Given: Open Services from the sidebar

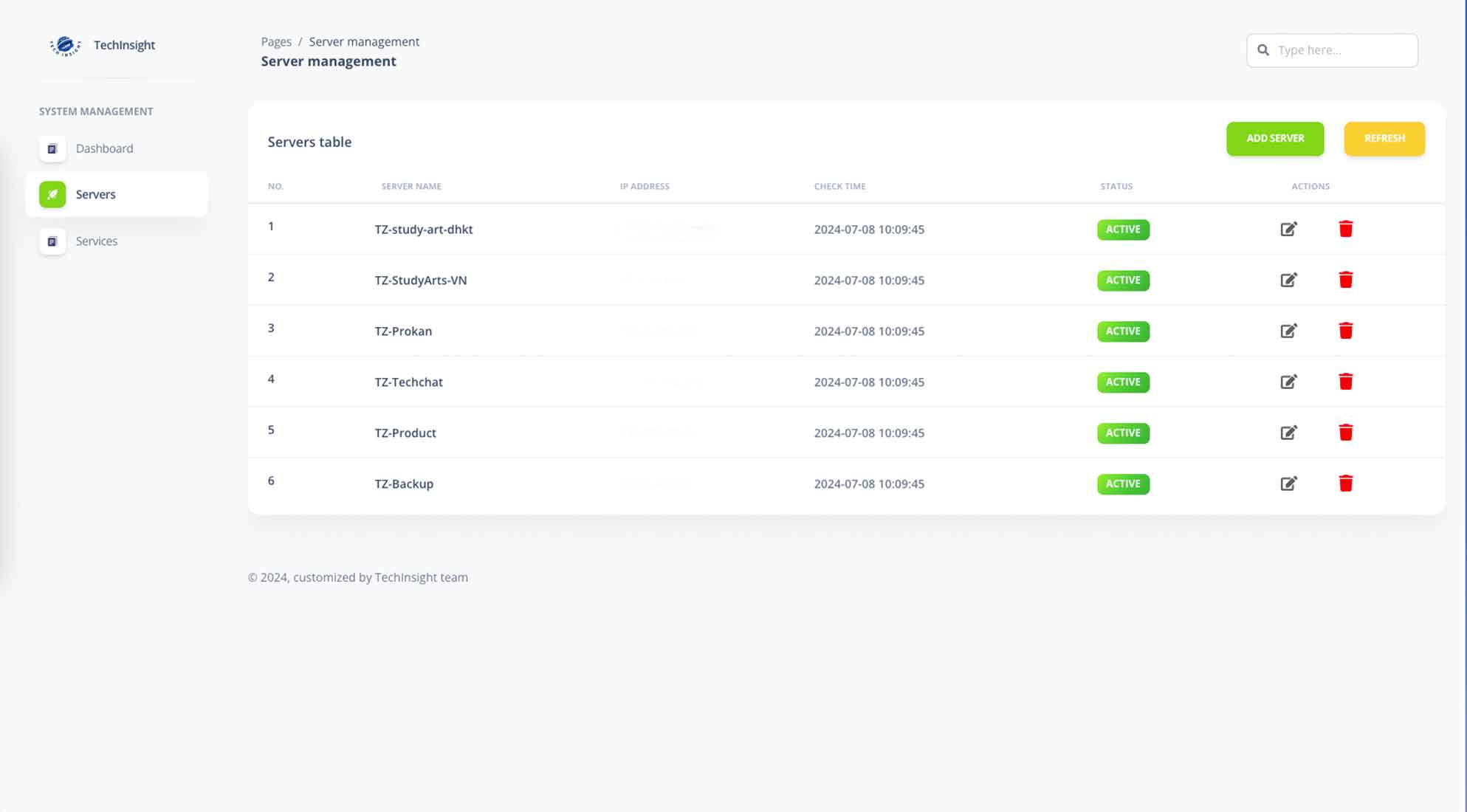Looking at the screenshot, I should click(x=117, y=241).
